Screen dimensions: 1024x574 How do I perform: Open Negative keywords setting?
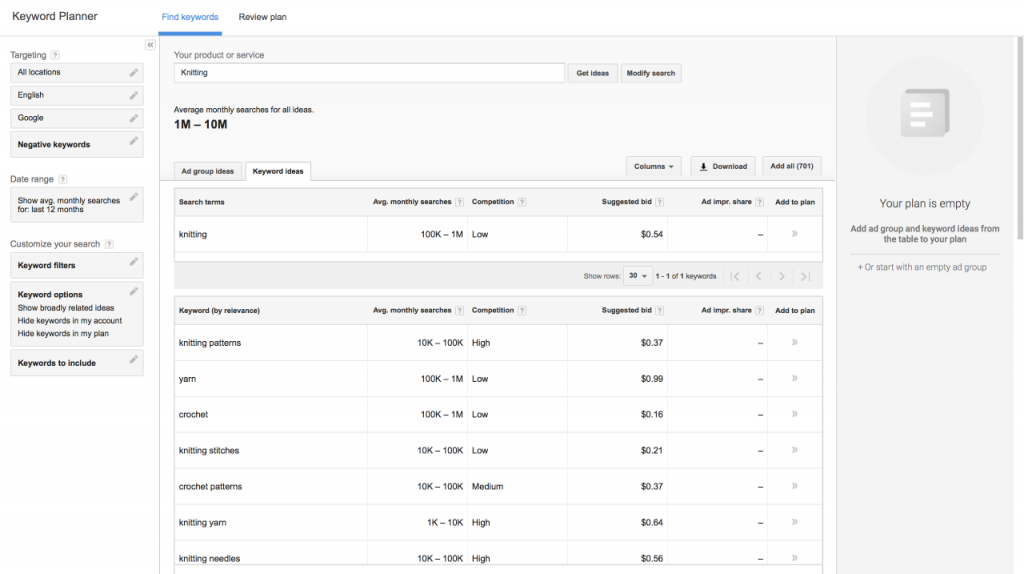pyautogui.click(x=77, y=144)
